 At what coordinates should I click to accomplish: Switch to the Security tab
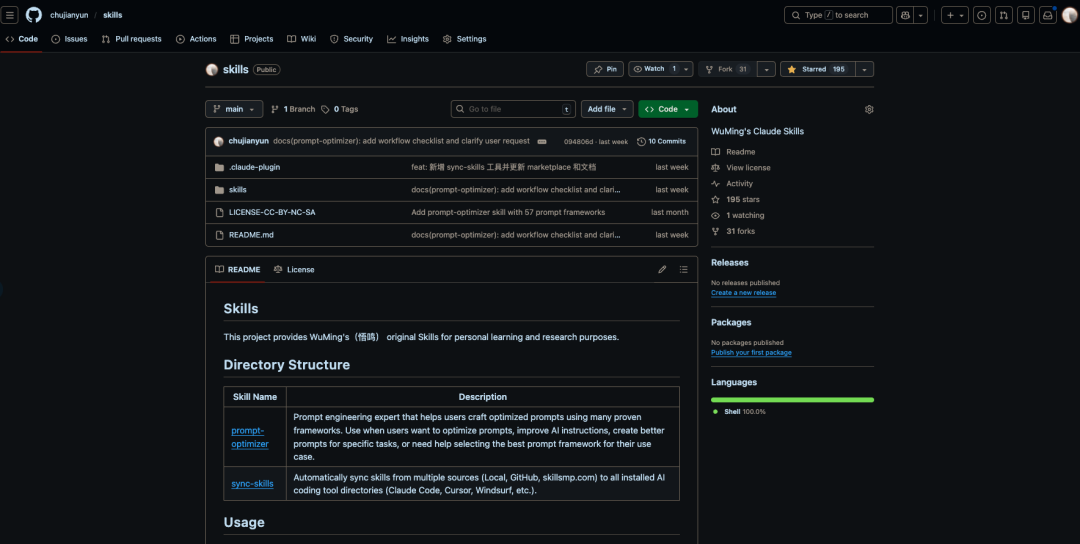(351, 39)
